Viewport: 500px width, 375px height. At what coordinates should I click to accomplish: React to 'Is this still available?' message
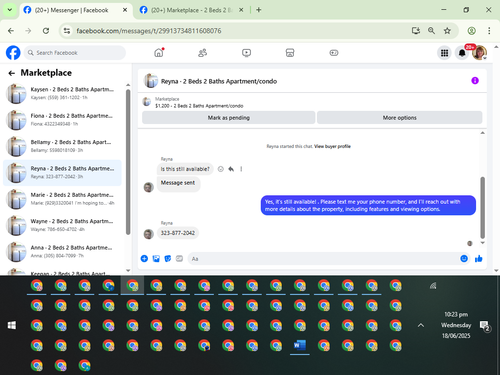(x=221, y=169)
